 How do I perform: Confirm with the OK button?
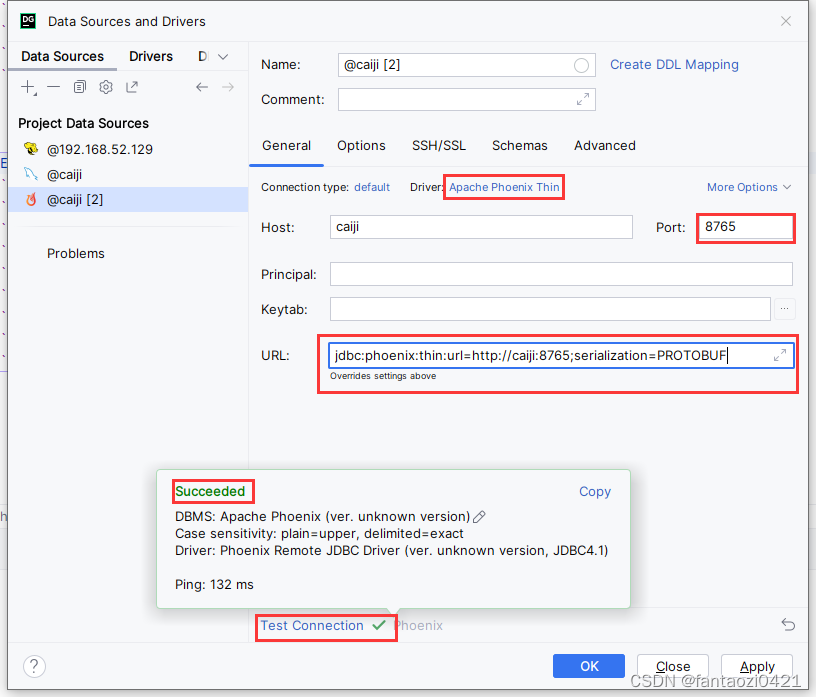point(589,666)
